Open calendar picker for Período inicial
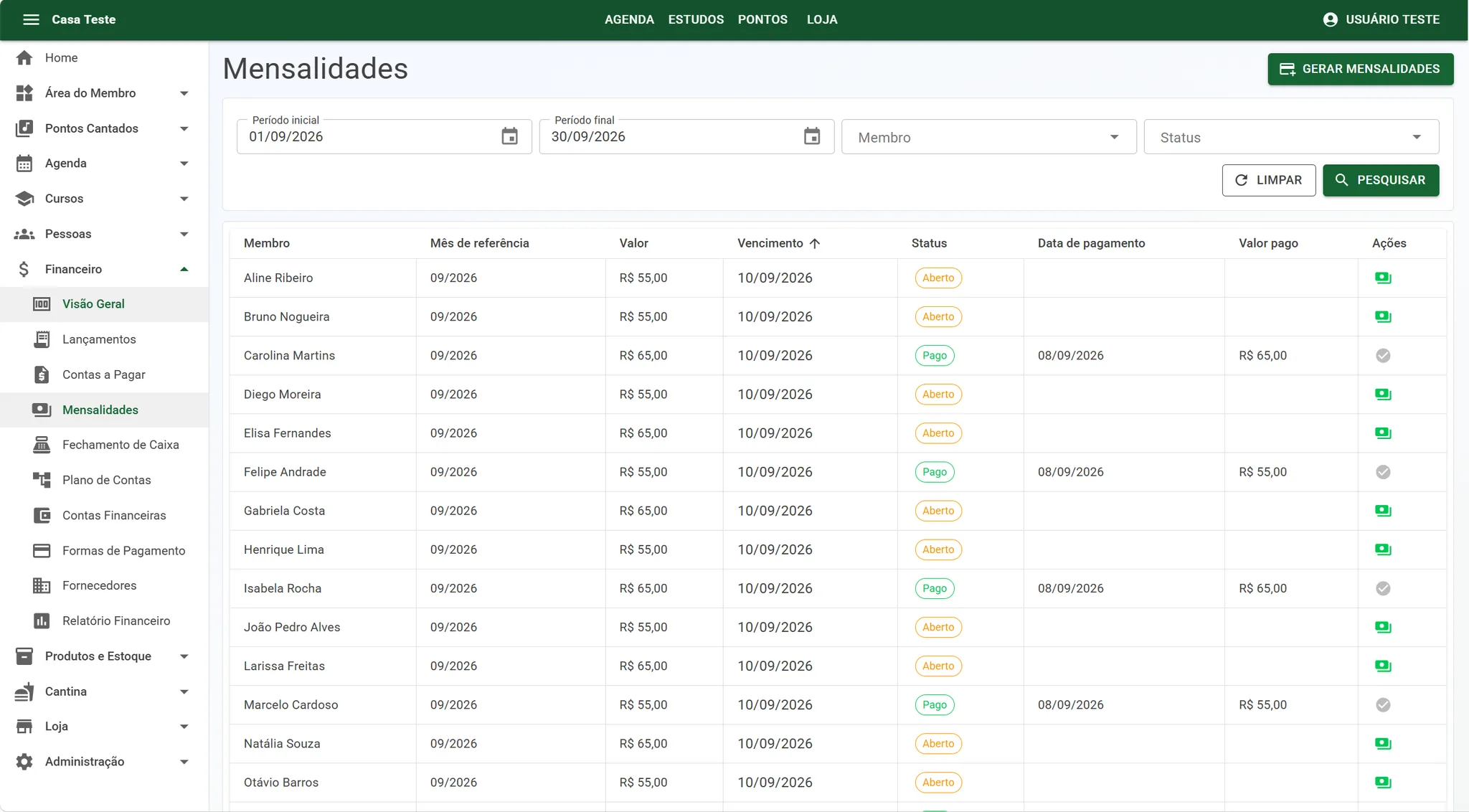Viewport: 1469px width, 812px height. coord(509,136)
